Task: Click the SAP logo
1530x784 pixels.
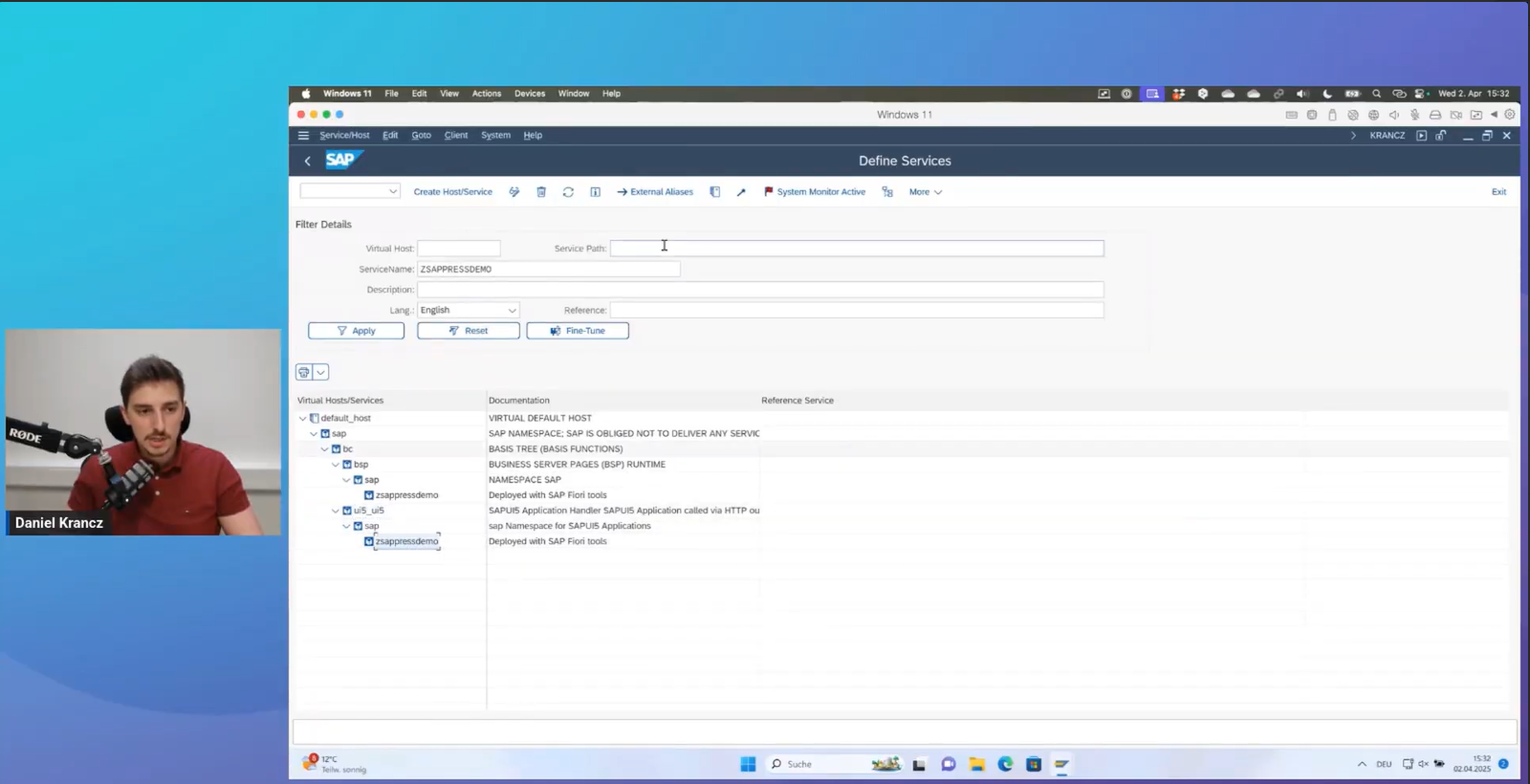Action: pos(343,160)
